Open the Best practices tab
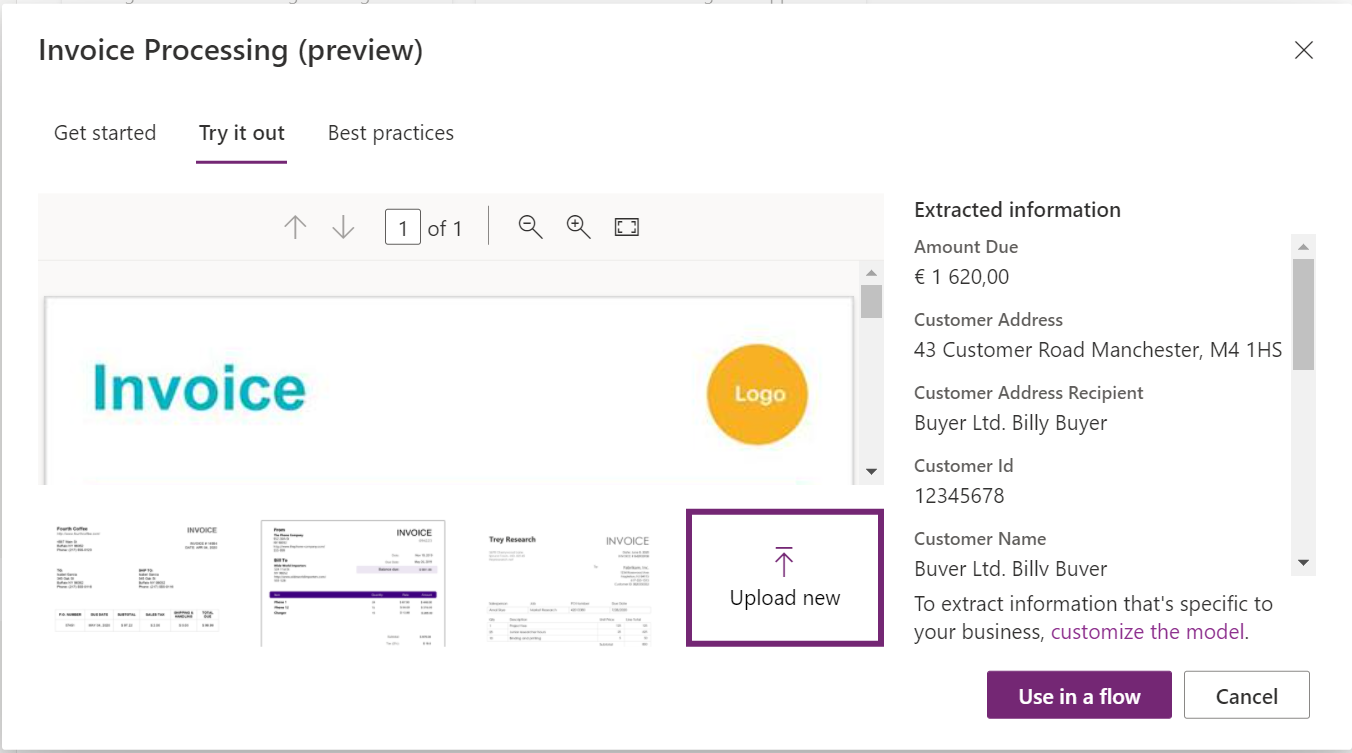 pos(390,133)
